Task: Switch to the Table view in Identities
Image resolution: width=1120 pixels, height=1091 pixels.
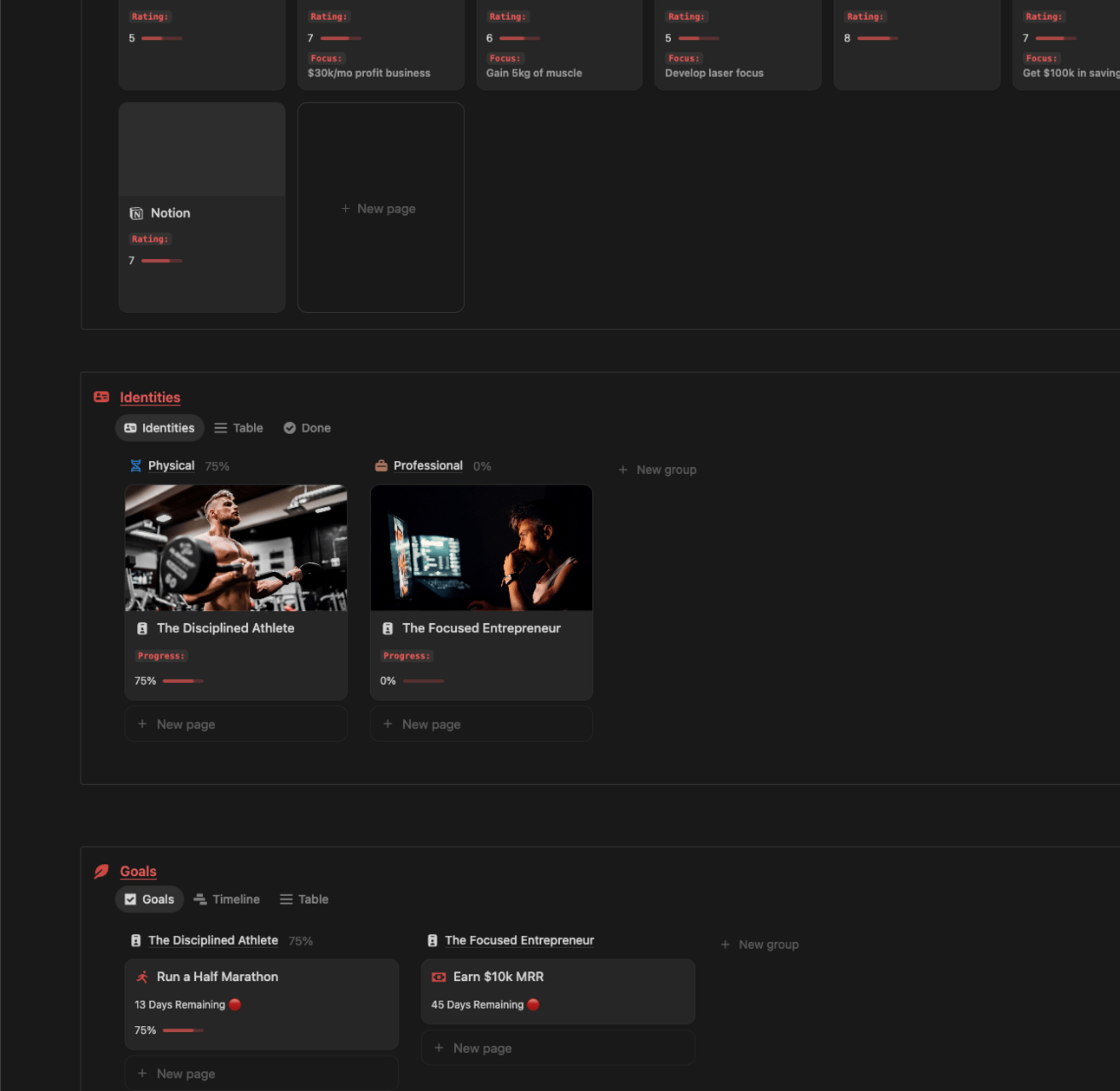Action: (x=238, y=428)
